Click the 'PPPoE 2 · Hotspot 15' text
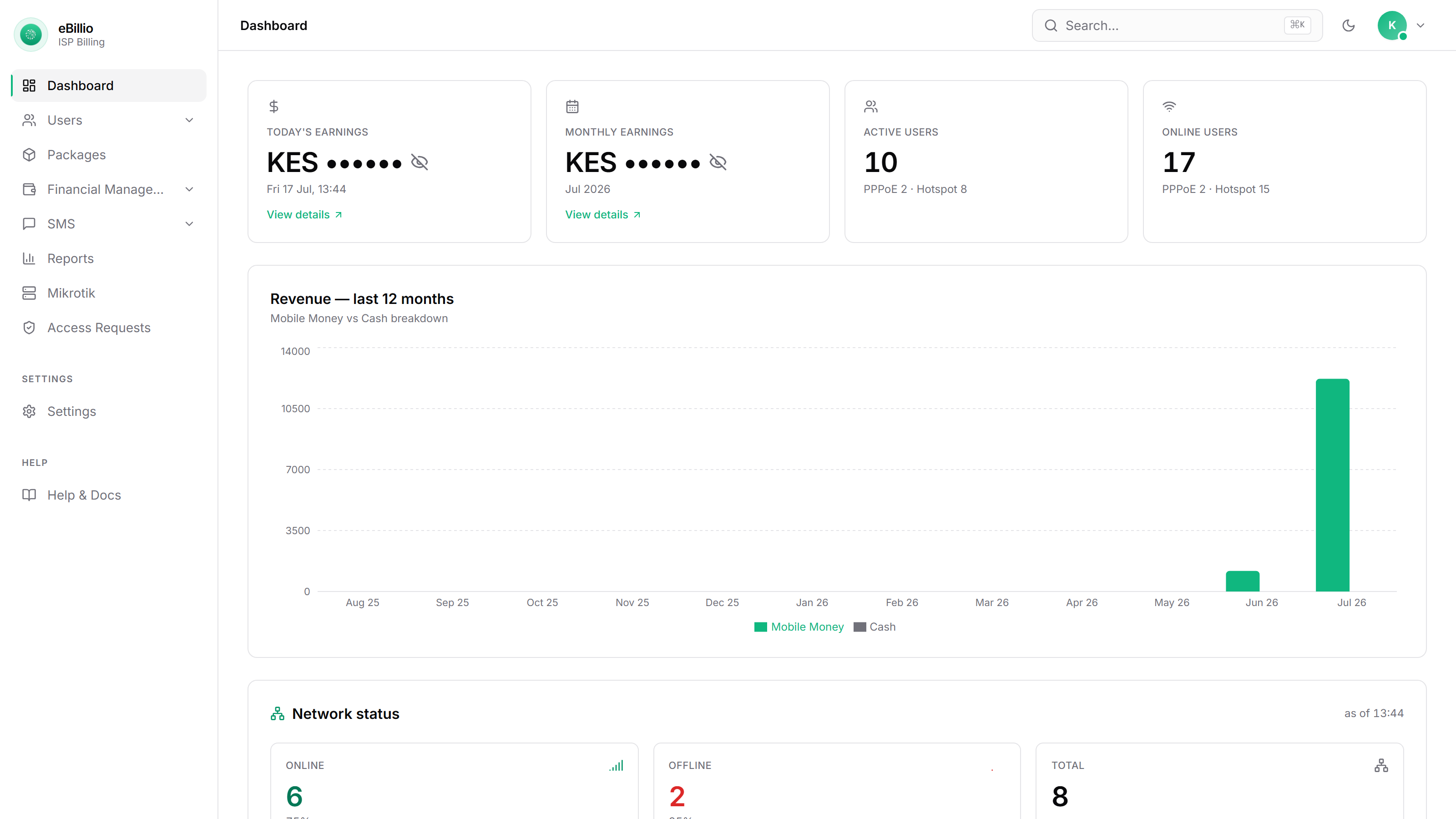 click(x=1215, y=189)
